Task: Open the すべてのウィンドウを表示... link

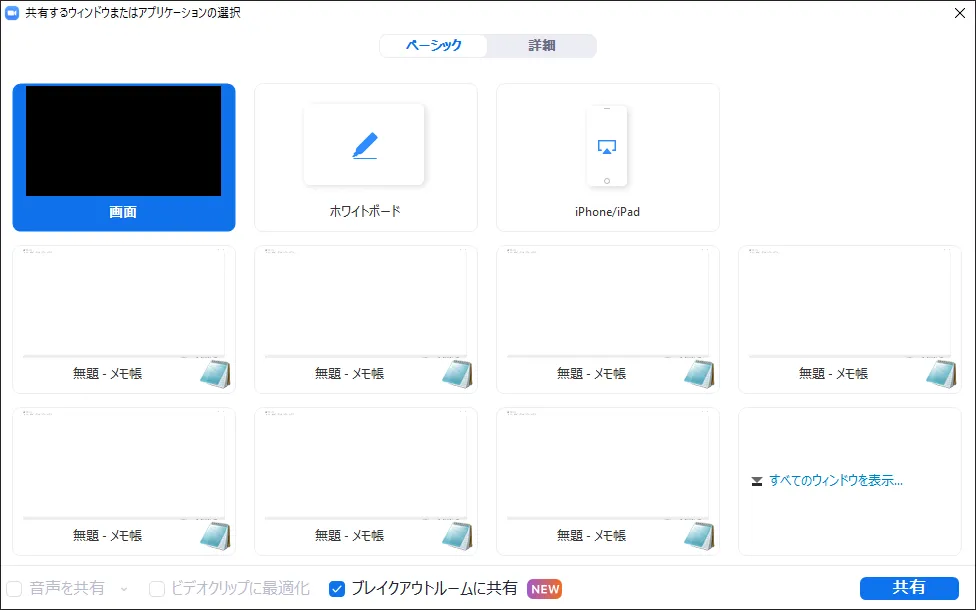Action: (836, 481)
